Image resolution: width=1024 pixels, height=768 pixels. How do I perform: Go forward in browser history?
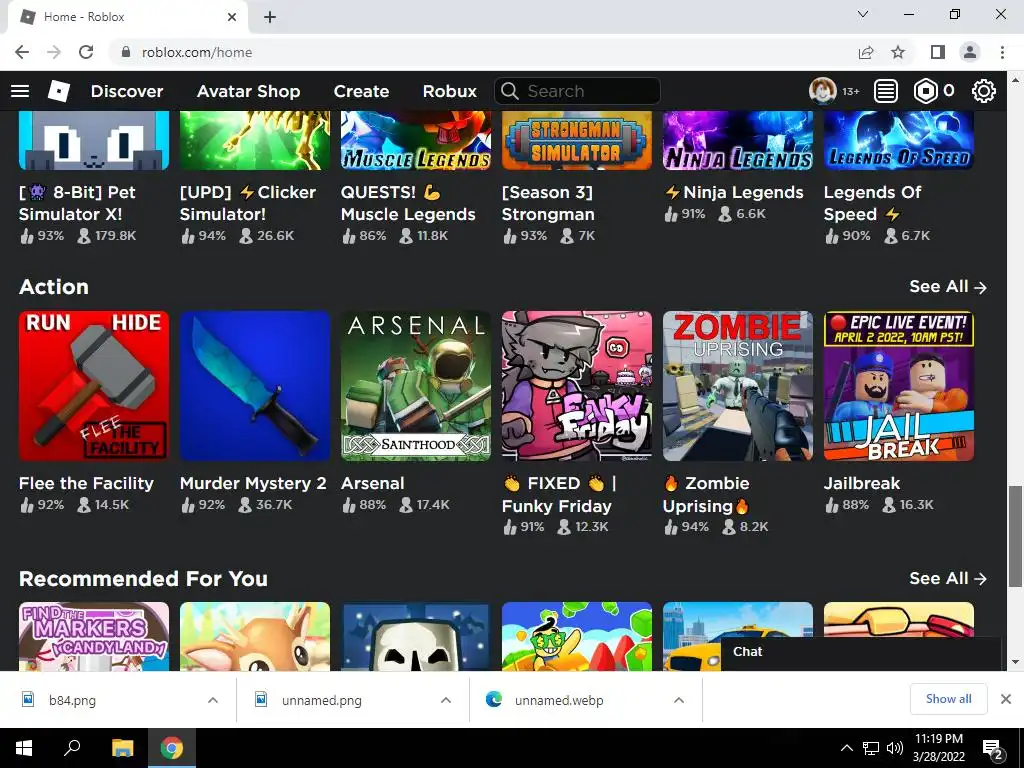[54, 52]
